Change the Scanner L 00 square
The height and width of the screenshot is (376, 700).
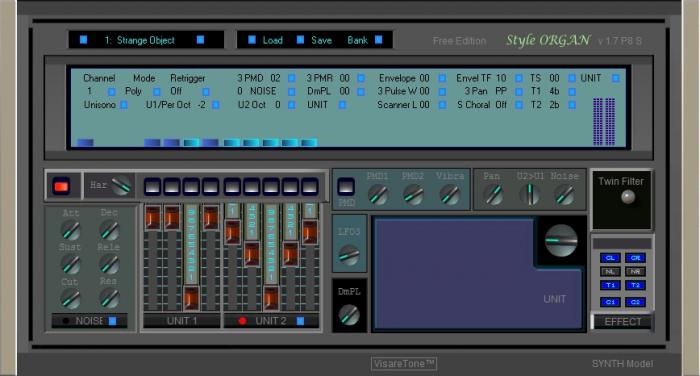click(x=442, y=105)
